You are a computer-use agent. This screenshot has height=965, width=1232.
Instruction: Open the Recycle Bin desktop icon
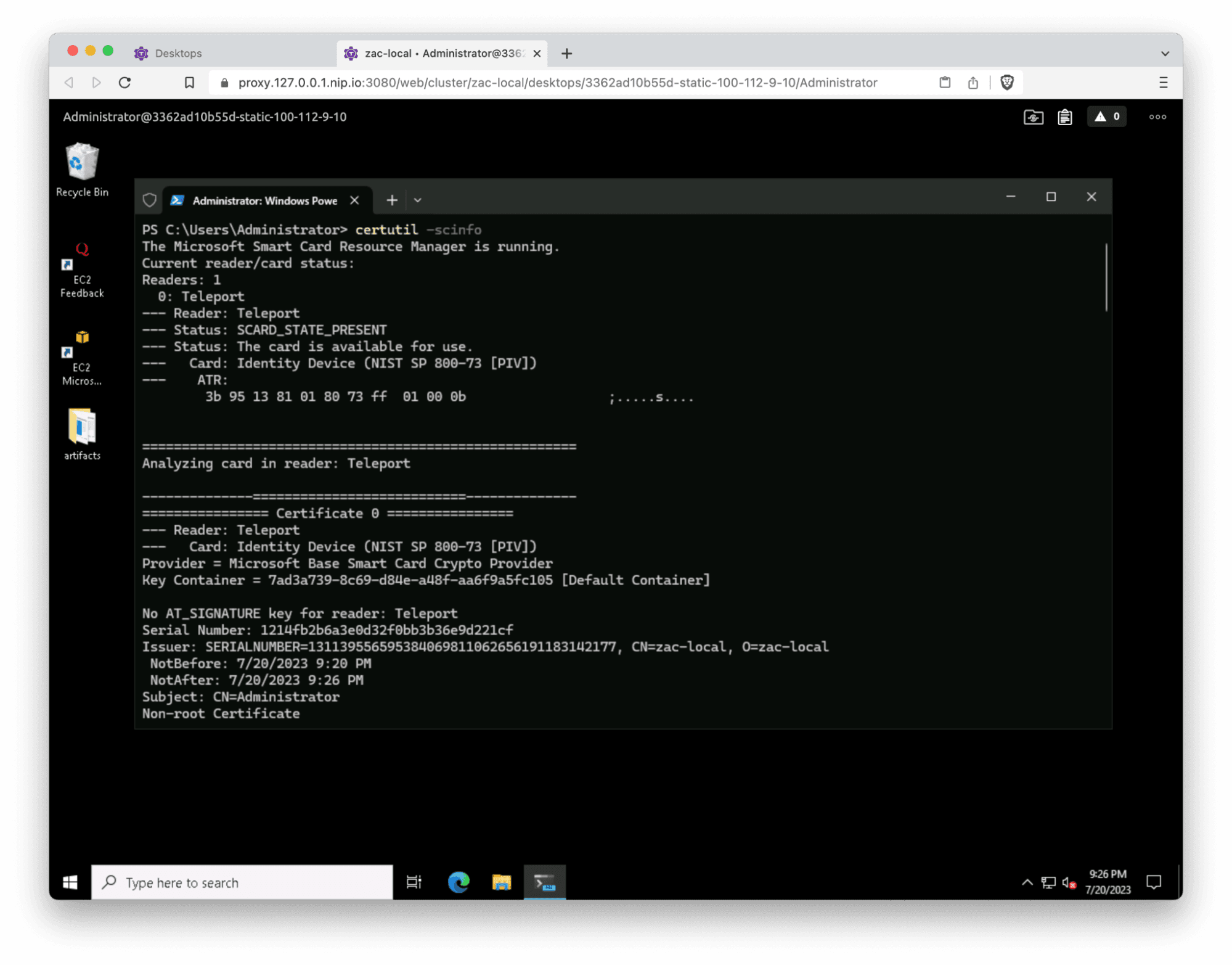(82, 170)
